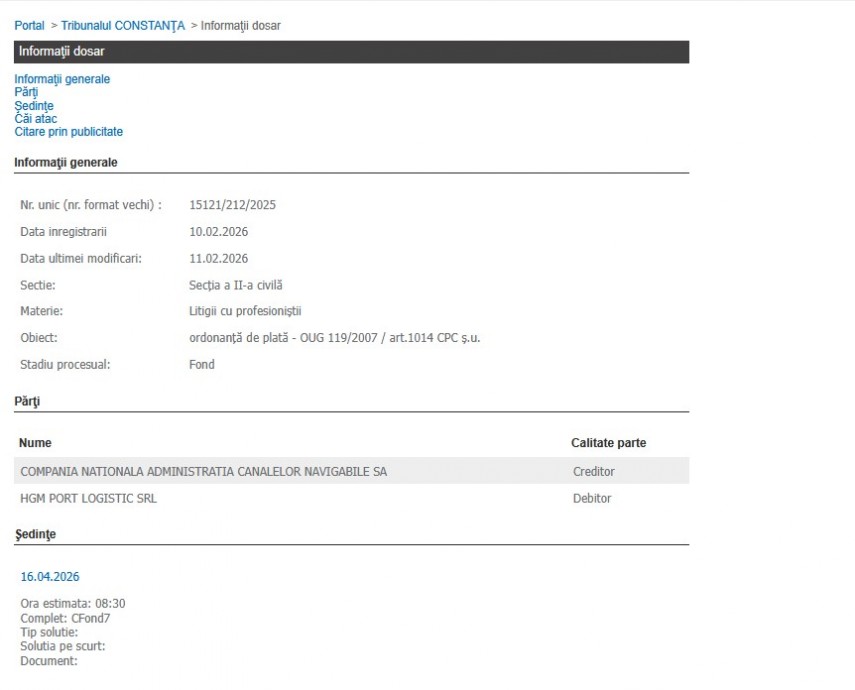This screenshot has height=690, width=855.
Task: Click the Calitate parte column header
Action: pyautogui.click(x=608, y=442)
